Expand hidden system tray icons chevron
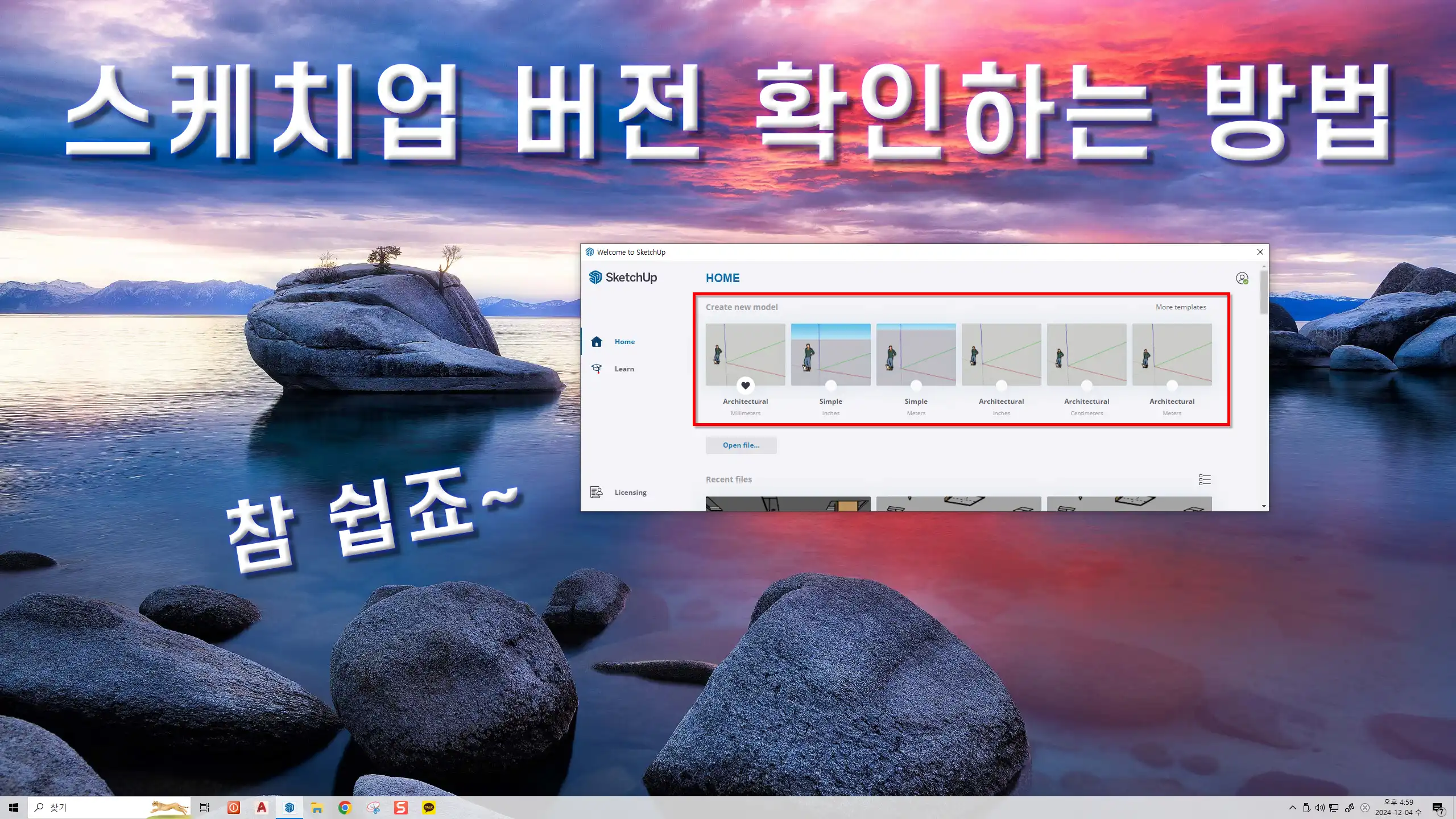The width and height of the screenshot is (1456, 819). (x=1292, y=808)
